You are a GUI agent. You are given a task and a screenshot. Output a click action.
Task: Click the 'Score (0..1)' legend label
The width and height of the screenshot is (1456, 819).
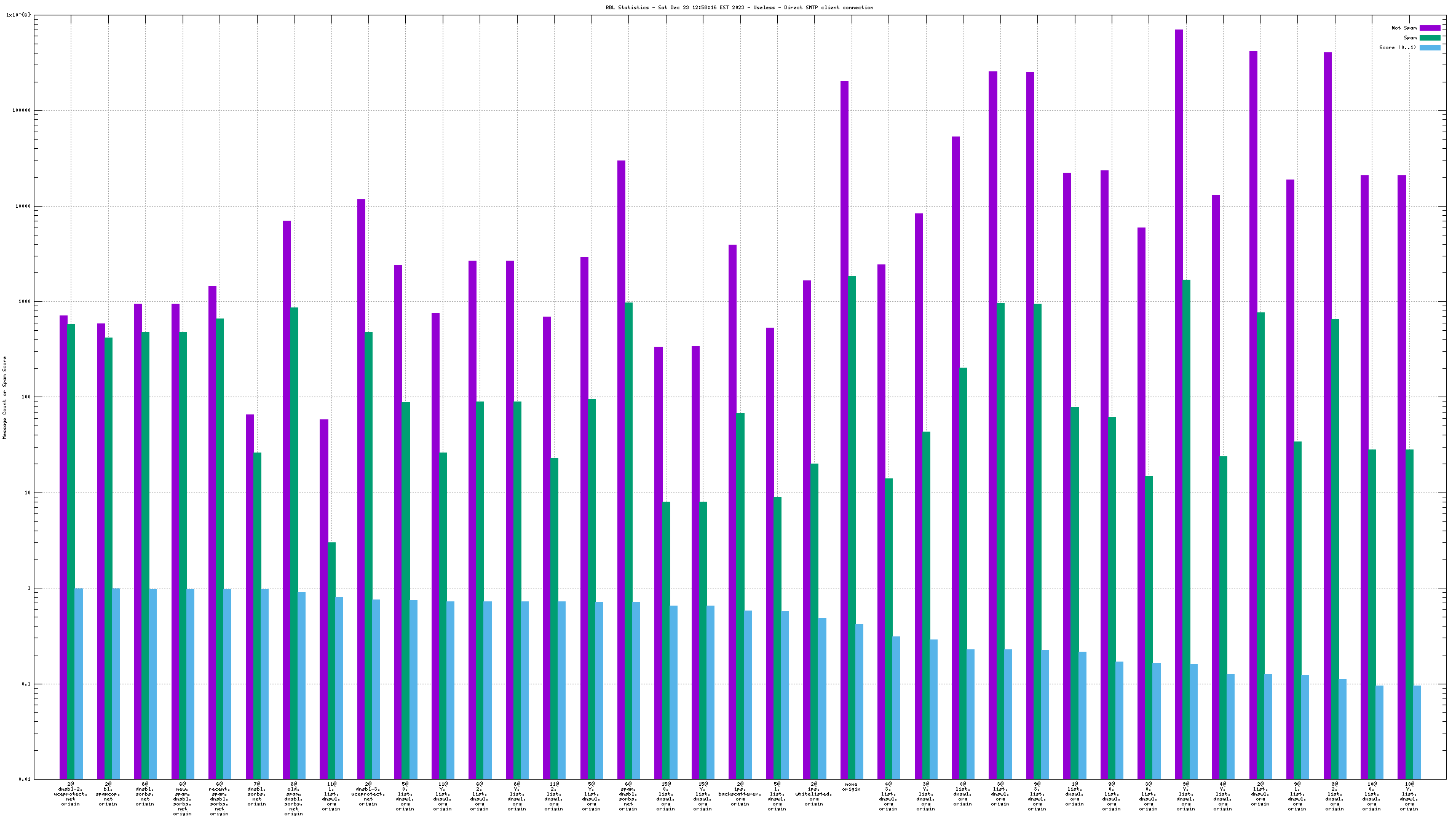pyautogui.click(x=1397, y=47)
